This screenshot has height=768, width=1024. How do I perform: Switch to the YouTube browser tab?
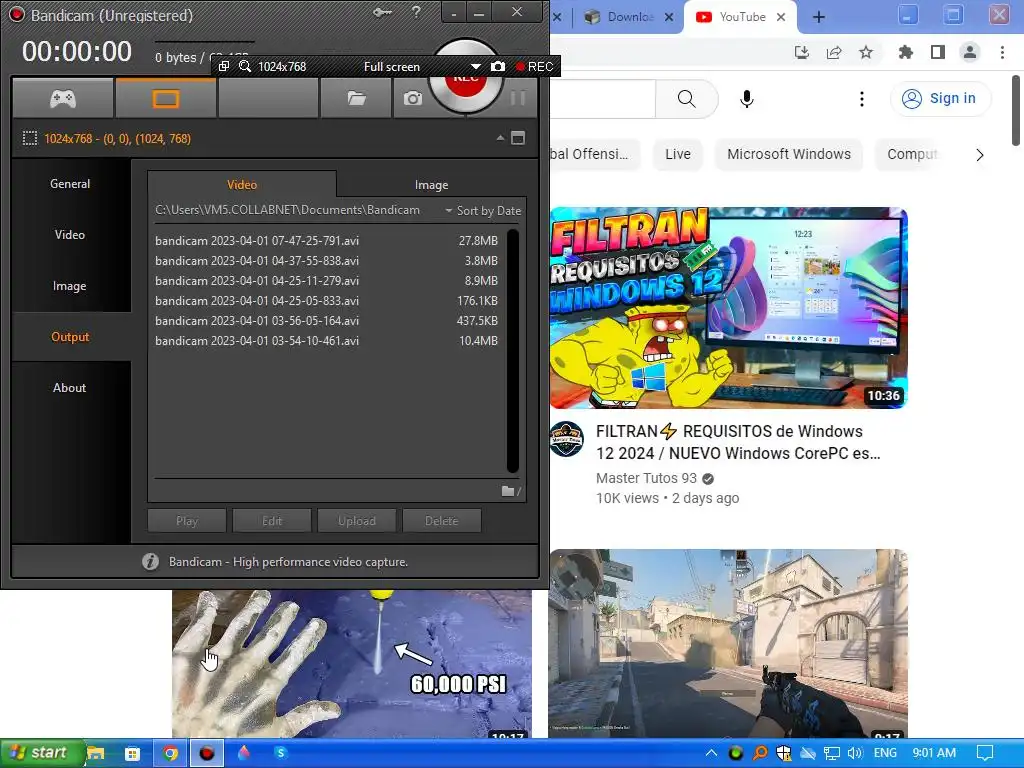point(739,17)
